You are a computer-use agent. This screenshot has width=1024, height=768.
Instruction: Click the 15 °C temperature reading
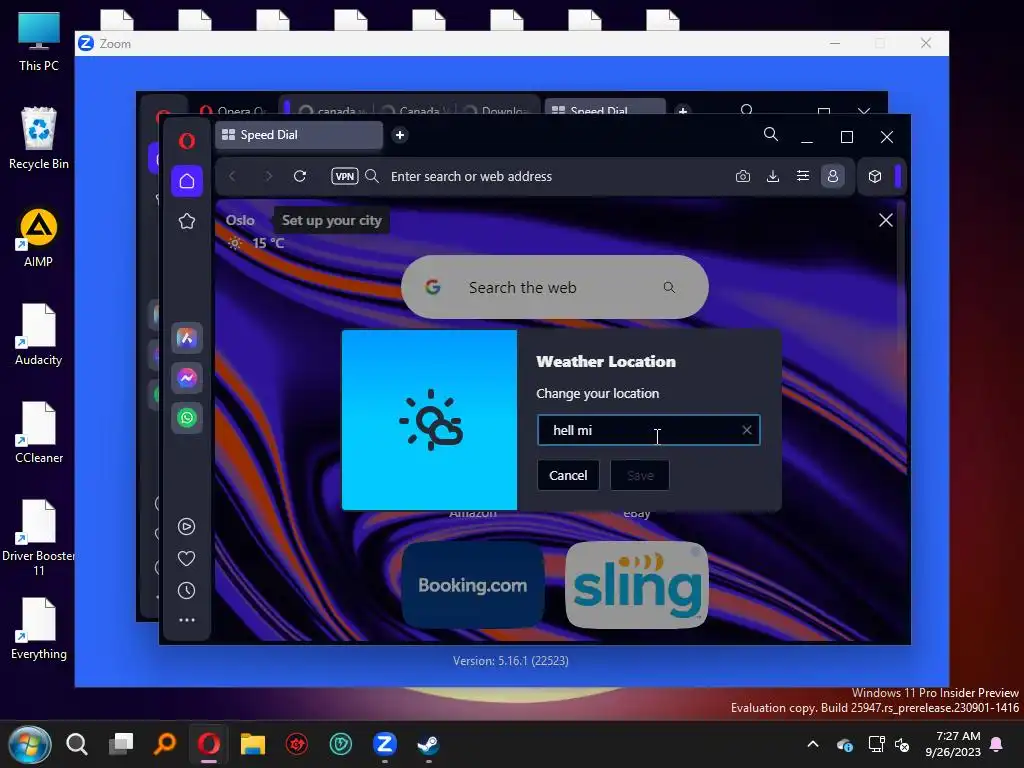268,243
